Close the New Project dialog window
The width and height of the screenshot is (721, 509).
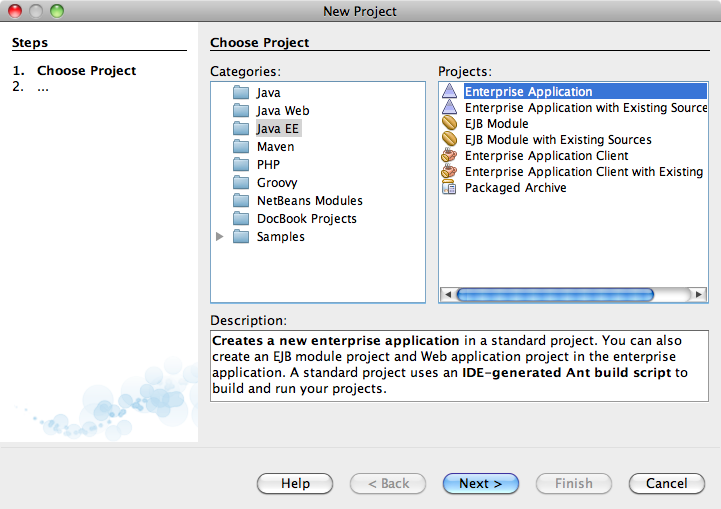coord(15,11)
